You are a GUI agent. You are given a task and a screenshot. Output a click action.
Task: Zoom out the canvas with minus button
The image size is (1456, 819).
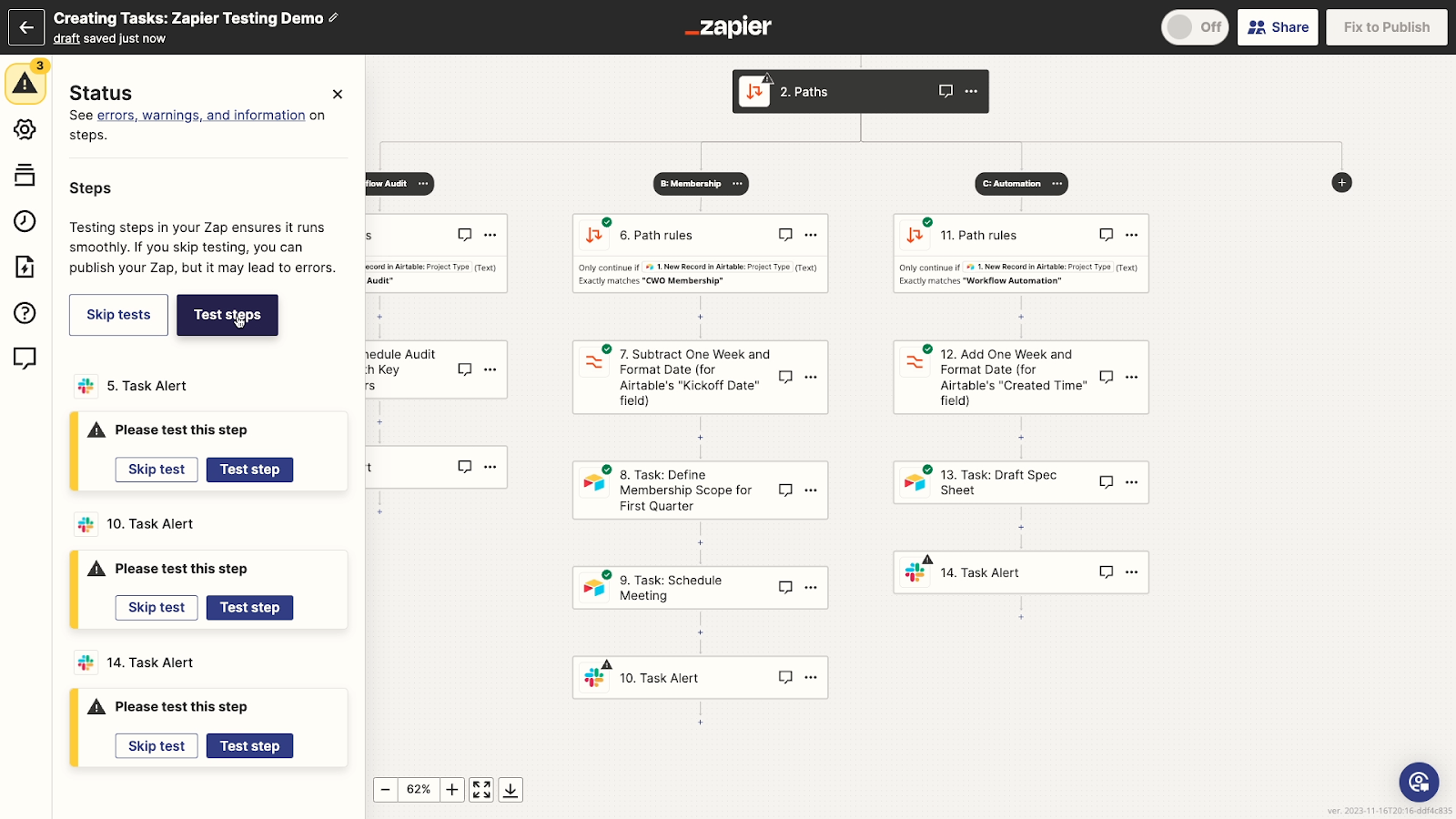tap(386, 790)
